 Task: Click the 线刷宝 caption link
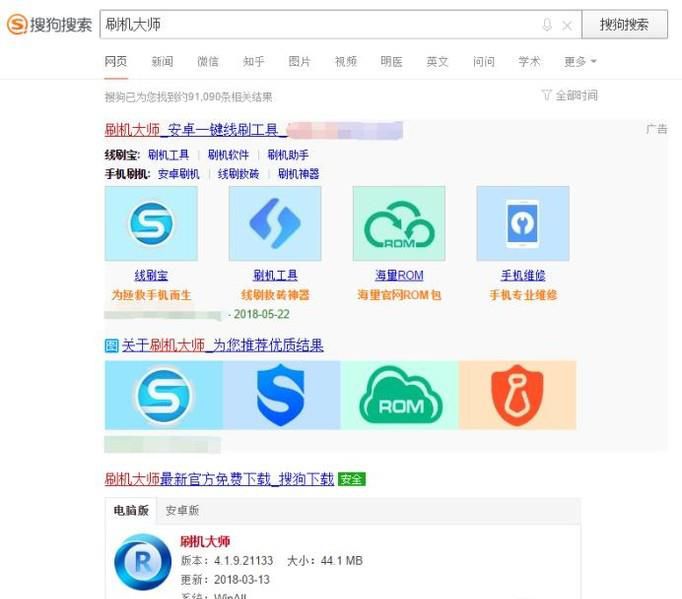tap(151, 275)
